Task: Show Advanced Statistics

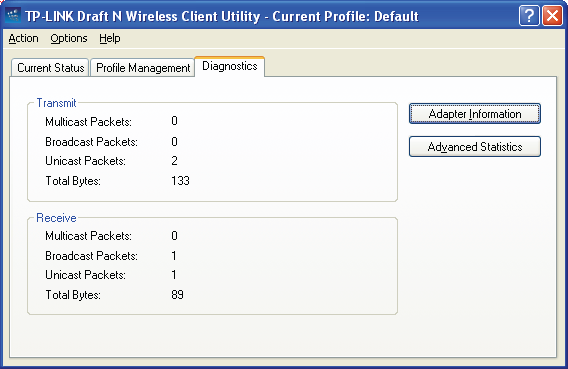Action: pyautogui.click(x=475, y=147)
